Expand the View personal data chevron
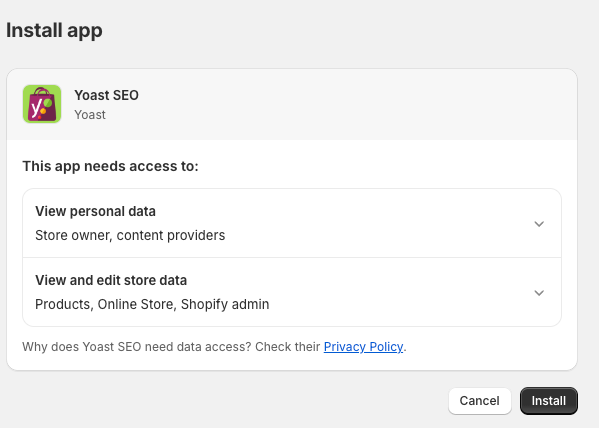 click(x=539, y=224)
